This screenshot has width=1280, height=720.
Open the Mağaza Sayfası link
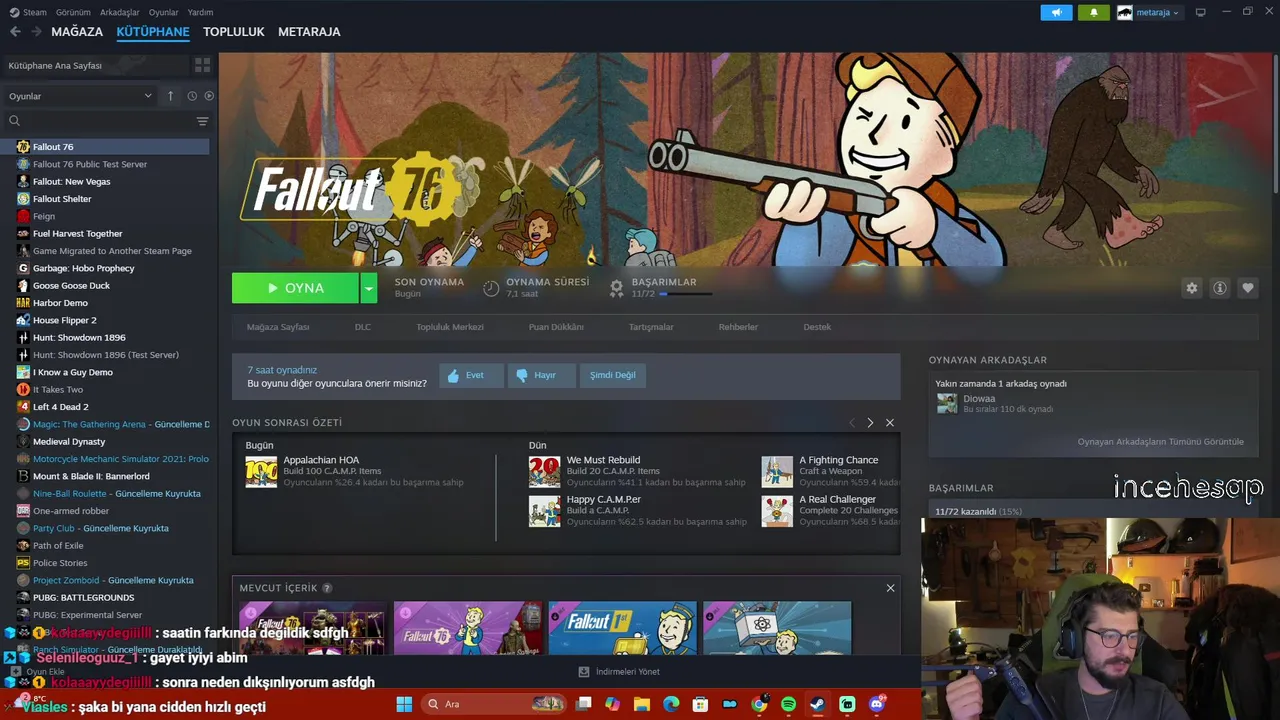point(278,327)
